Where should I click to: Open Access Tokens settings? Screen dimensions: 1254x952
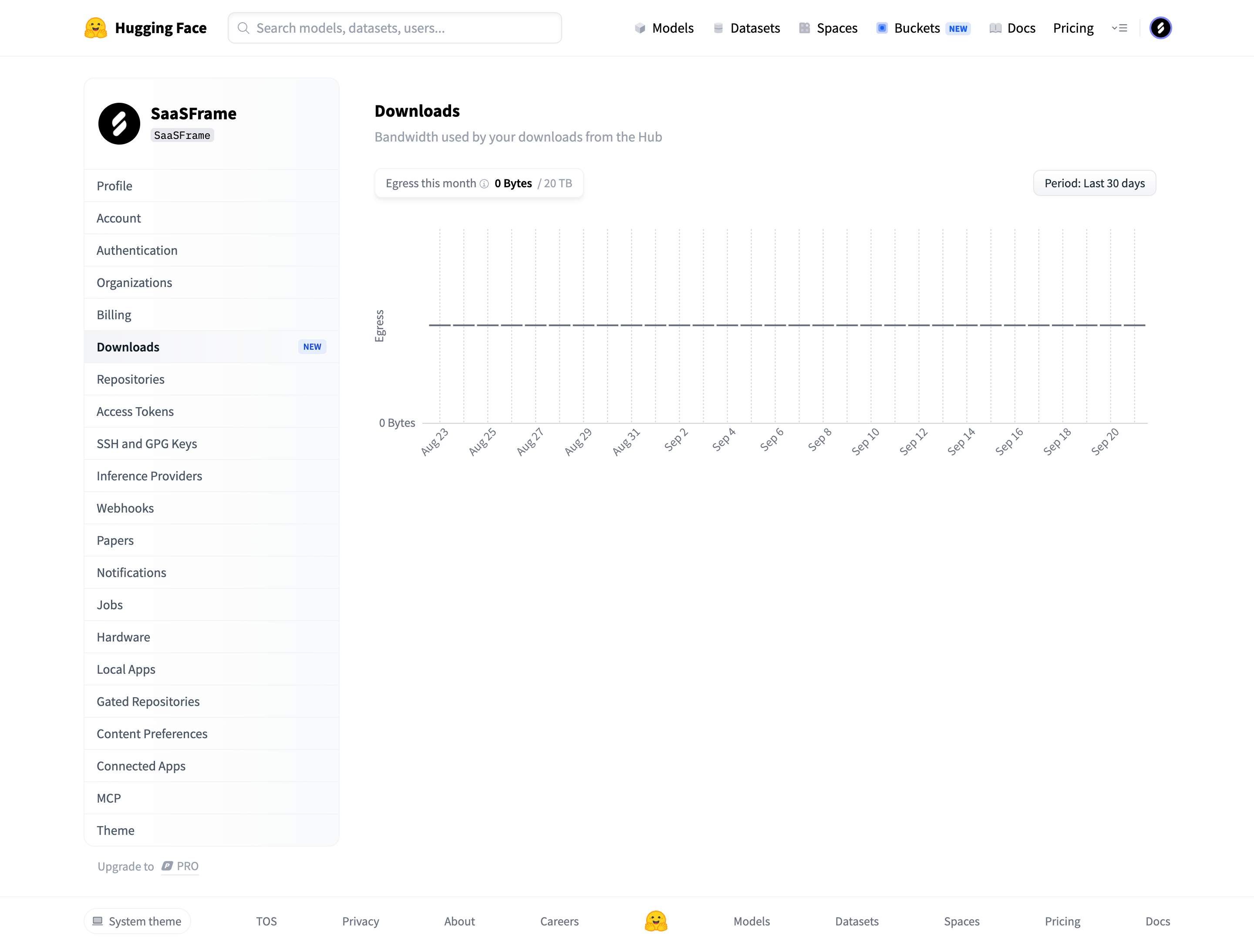click(212, 412)
